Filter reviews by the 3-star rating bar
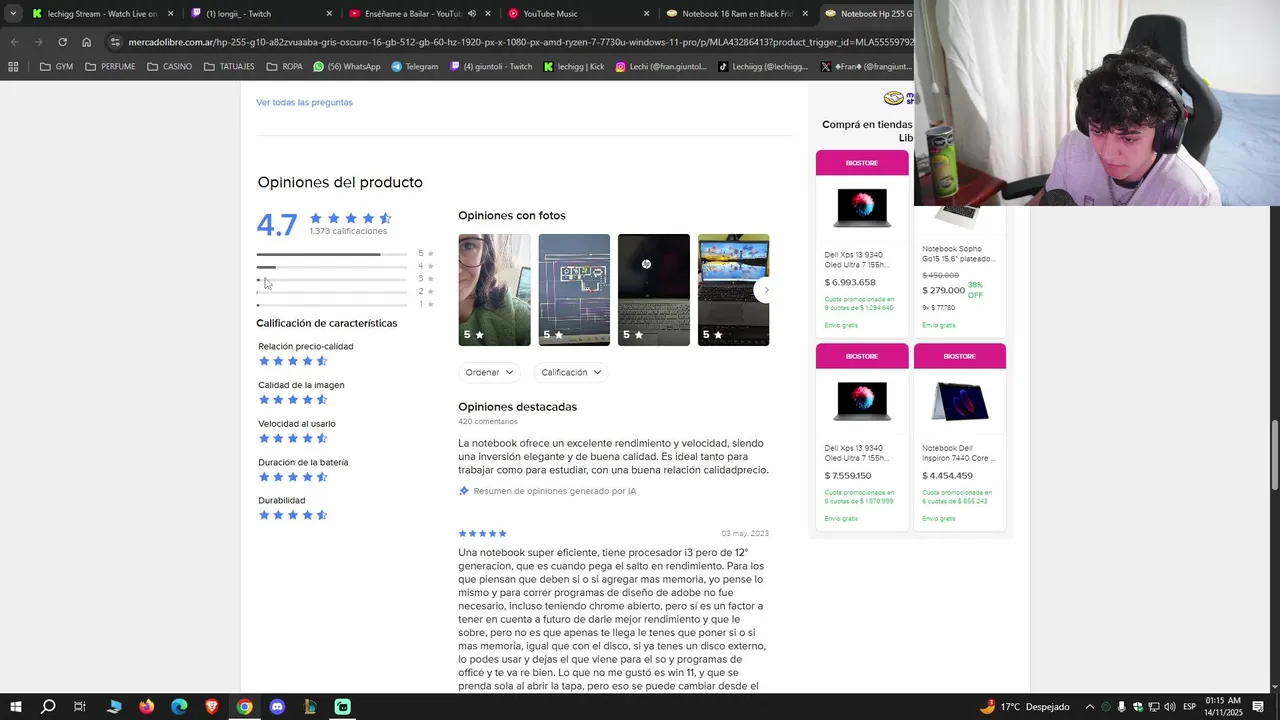Viewport: 1280px width, 720px height. (x=345, y=279)
